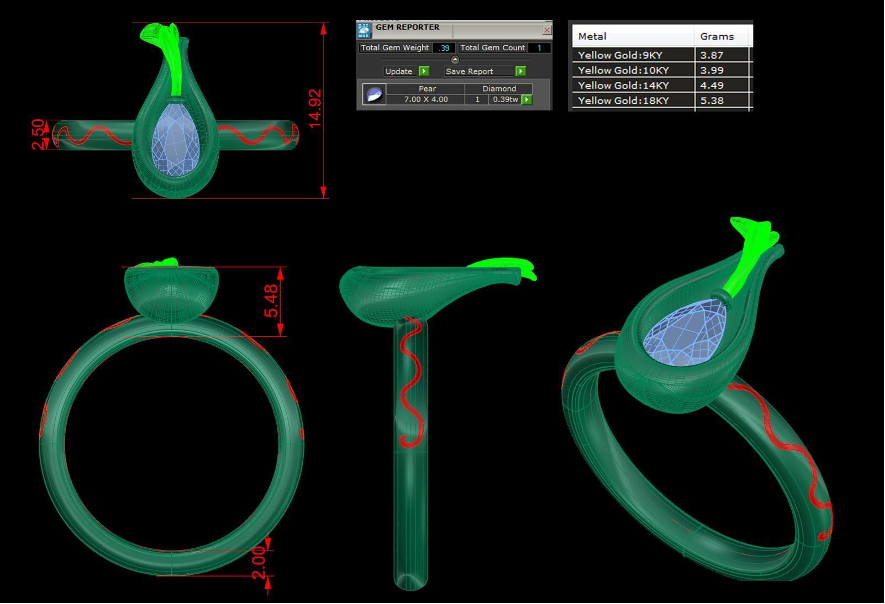Click the Update button label
The width and height of the screenshot is (885, 604).
click(399, 71)
